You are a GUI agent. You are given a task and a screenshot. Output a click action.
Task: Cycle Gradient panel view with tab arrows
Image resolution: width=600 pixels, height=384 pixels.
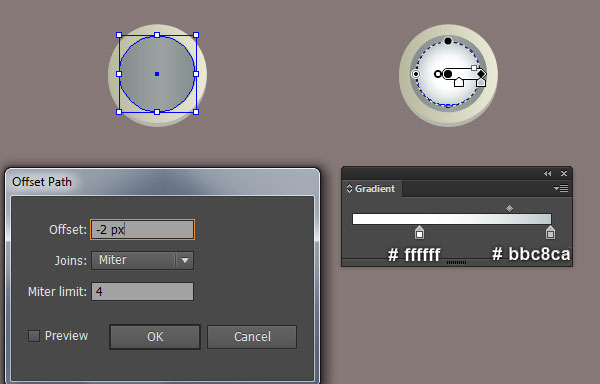pos(349,189)
